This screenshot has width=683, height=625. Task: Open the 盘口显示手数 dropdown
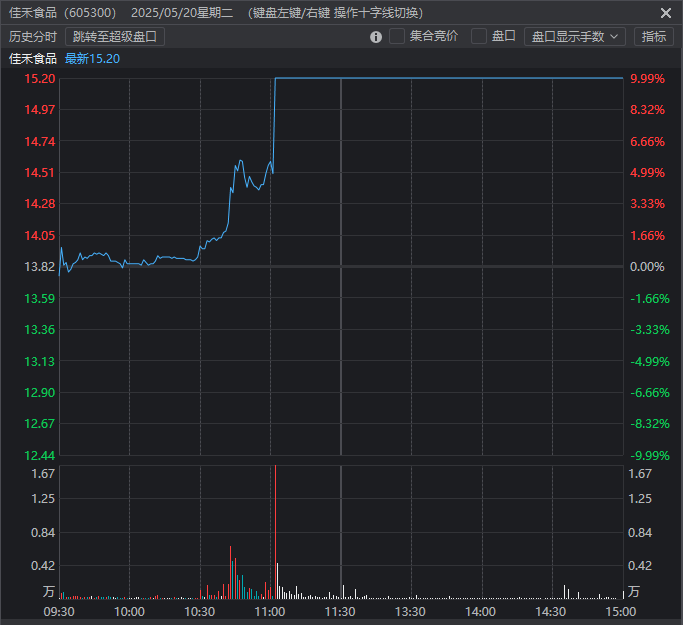click(x=574, y=36)
